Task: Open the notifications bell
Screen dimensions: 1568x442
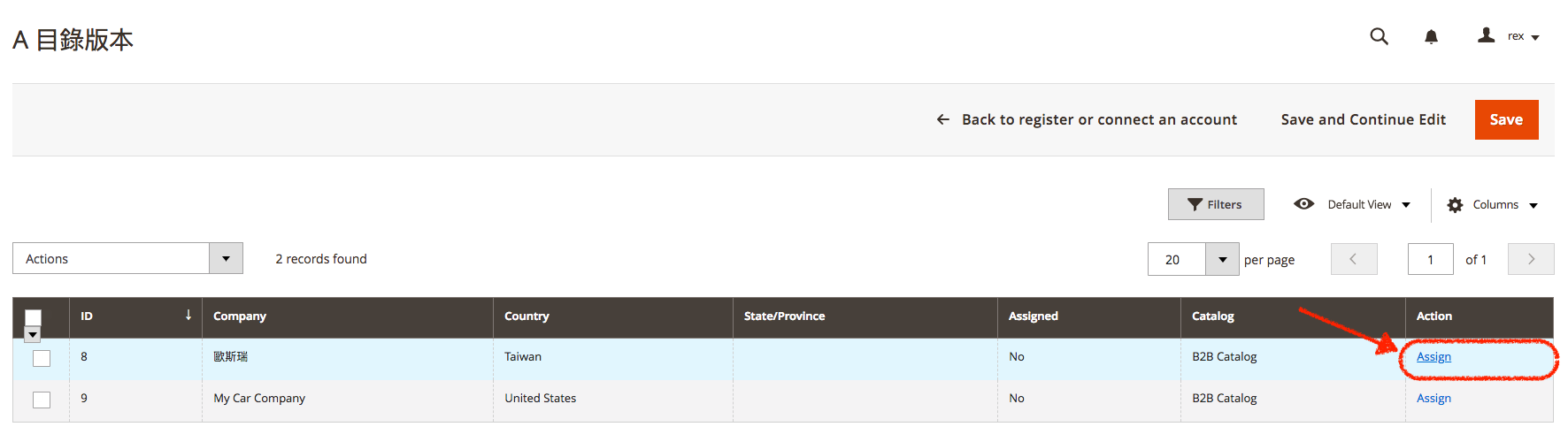Action: point(1431,36)
